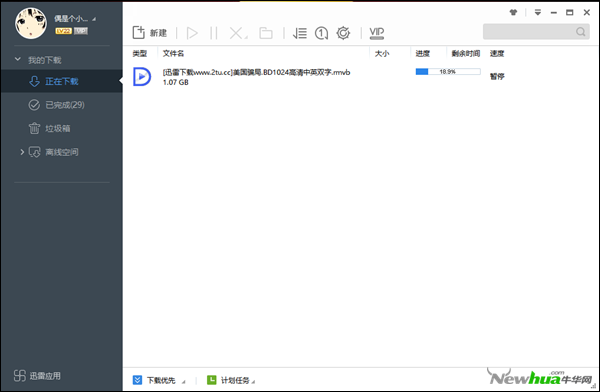Select 正在下载 in the sidebar
Screen dimensions: 600x392
pyautogui.click(x=62, y=81)
